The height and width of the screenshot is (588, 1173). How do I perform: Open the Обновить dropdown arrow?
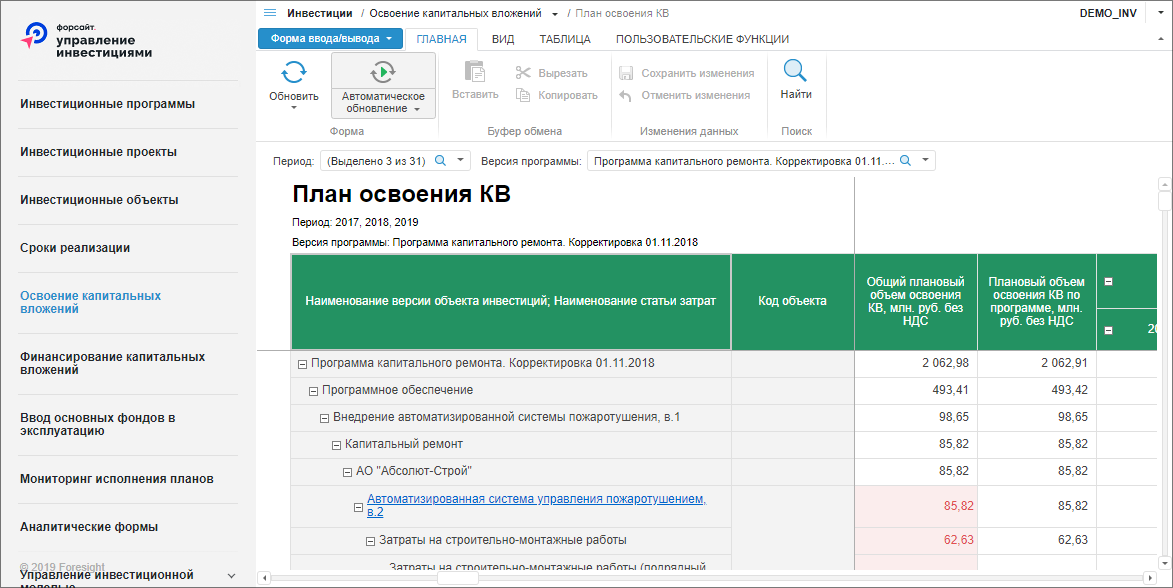(x=293, y=108)
